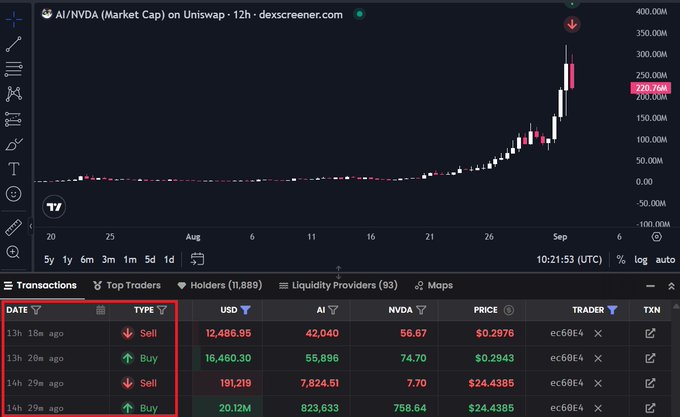
Task: Open transaction link for 16,460.30 buy
Action: click(x=650, y=358)
